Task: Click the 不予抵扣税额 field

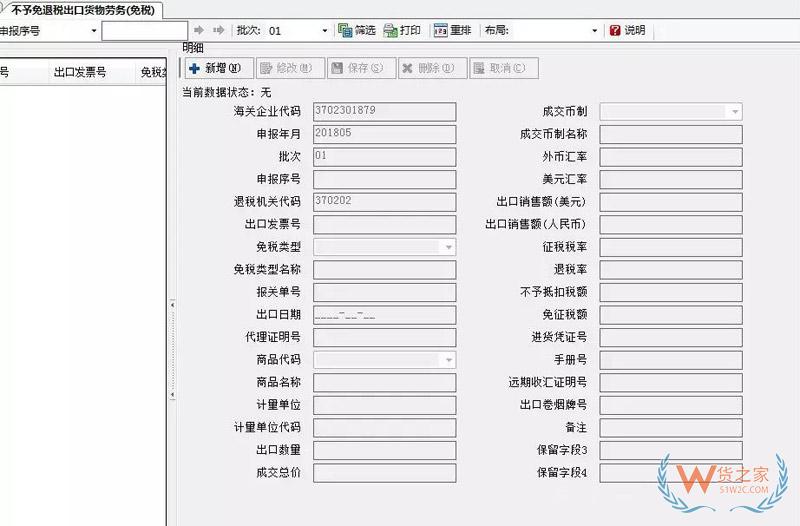Action: coord(671,292)
